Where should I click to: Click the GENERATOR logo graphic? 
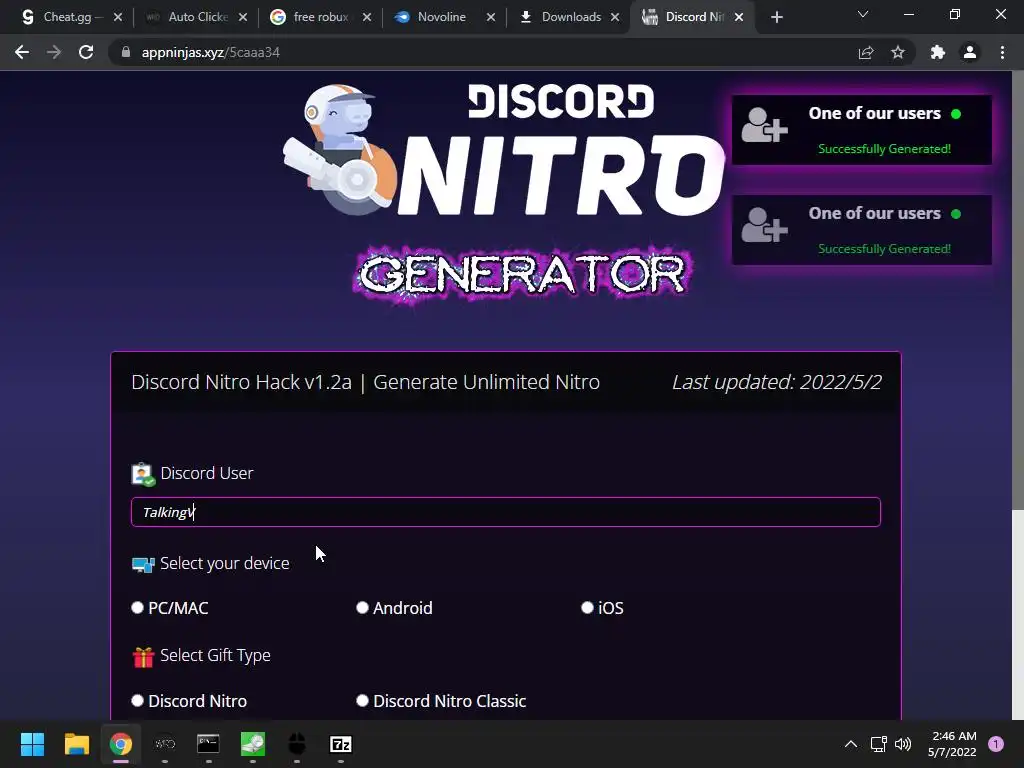point(522,274)
